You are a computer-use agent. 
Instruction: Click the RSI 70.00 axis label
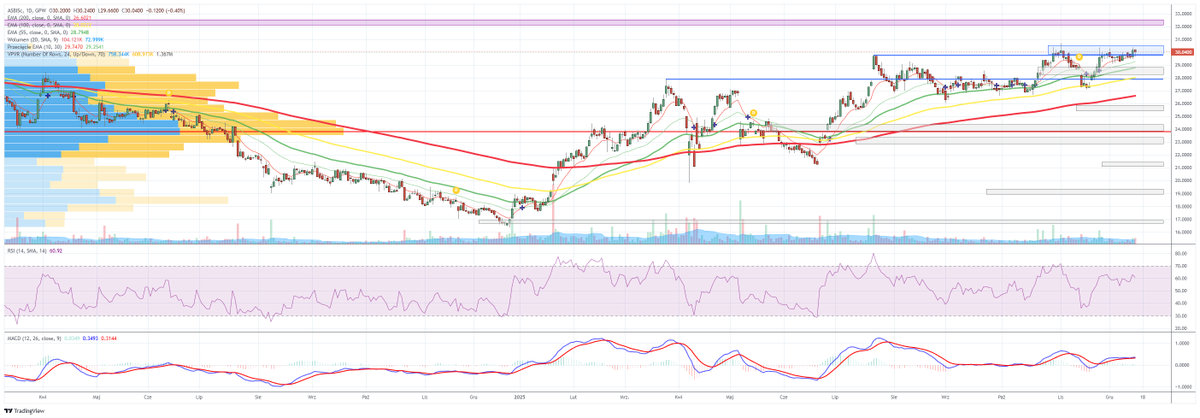click(1182, 267)
